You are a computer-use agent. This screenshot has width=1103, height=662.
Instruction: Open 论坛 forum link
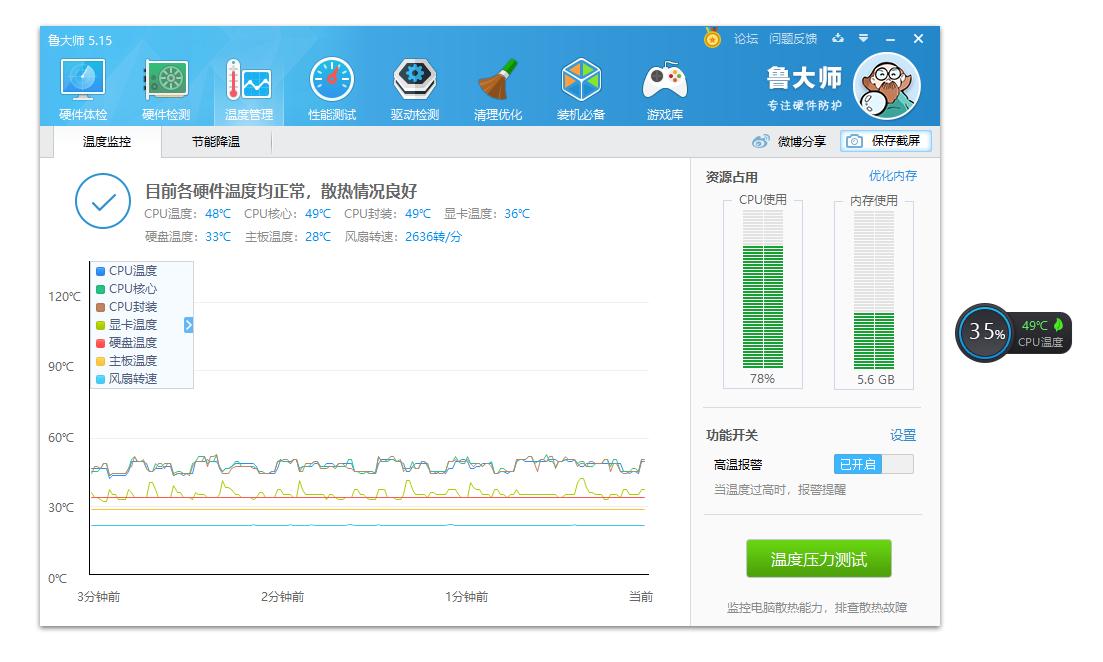click(746, 39)
